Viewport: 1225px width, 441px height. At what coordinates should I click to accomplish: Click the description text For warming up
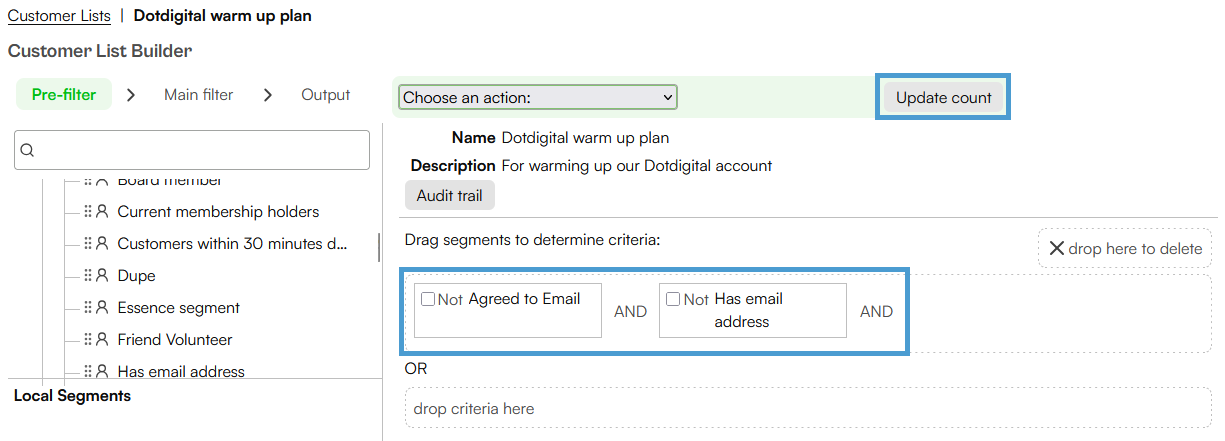tap(636, 165)
